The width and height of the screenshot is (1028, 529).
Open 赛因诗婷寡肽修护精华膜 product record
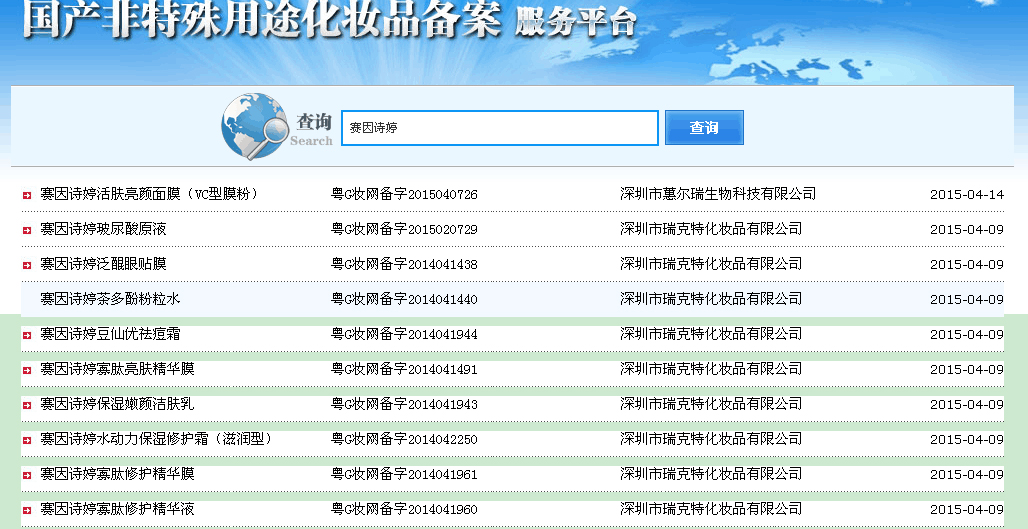pyautogui.click(x=117, y=474)
